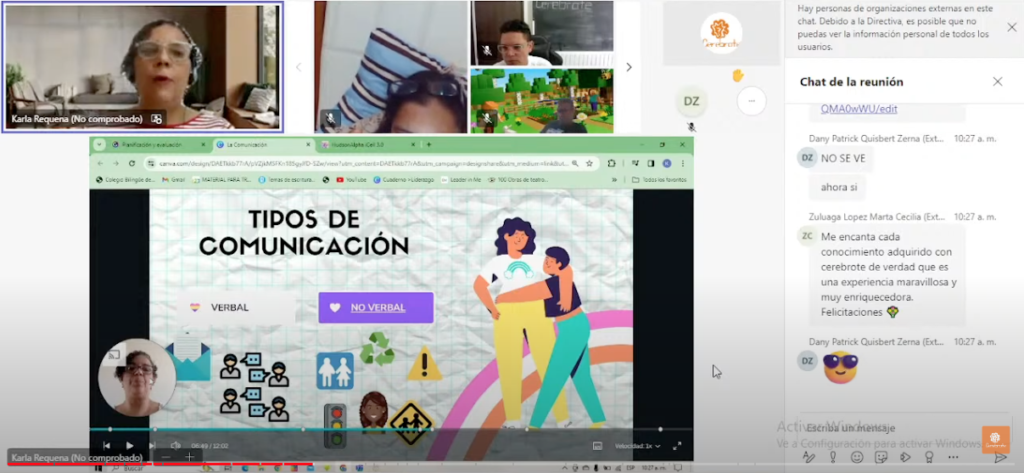
Task: Select the DZ participant avatar
Action: (692, 101)
